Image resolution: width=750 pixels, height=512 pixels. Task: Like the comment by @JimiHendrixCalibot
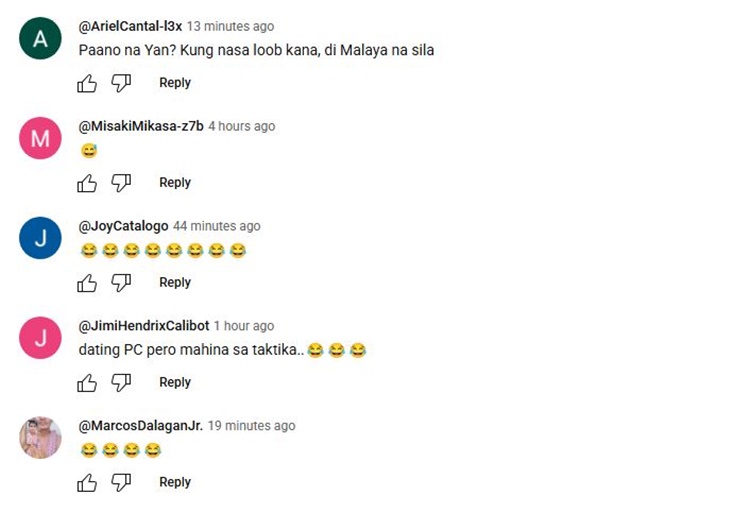(87, 383)
